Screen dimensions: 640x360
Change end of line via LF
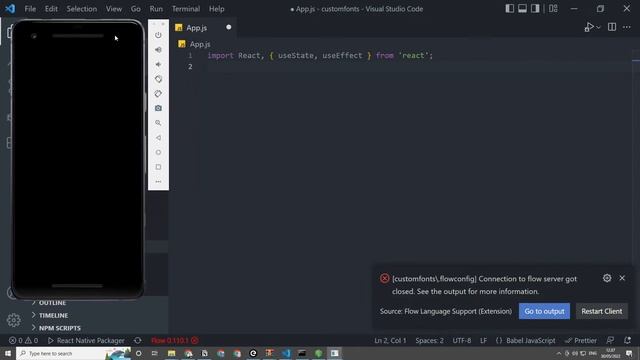pyautogui.click(x=483, y=340)
